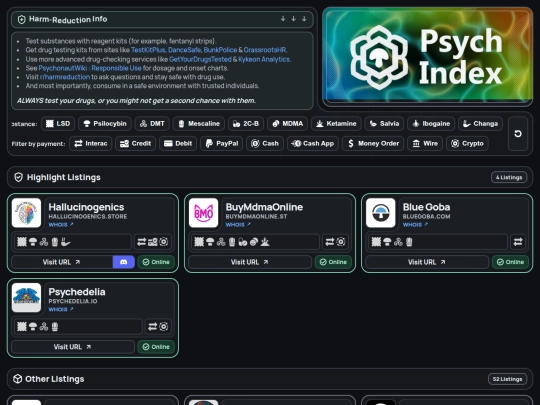
Task: Click the shield icon beside Harm-Reduction Info
Action: tap(21, 20)
